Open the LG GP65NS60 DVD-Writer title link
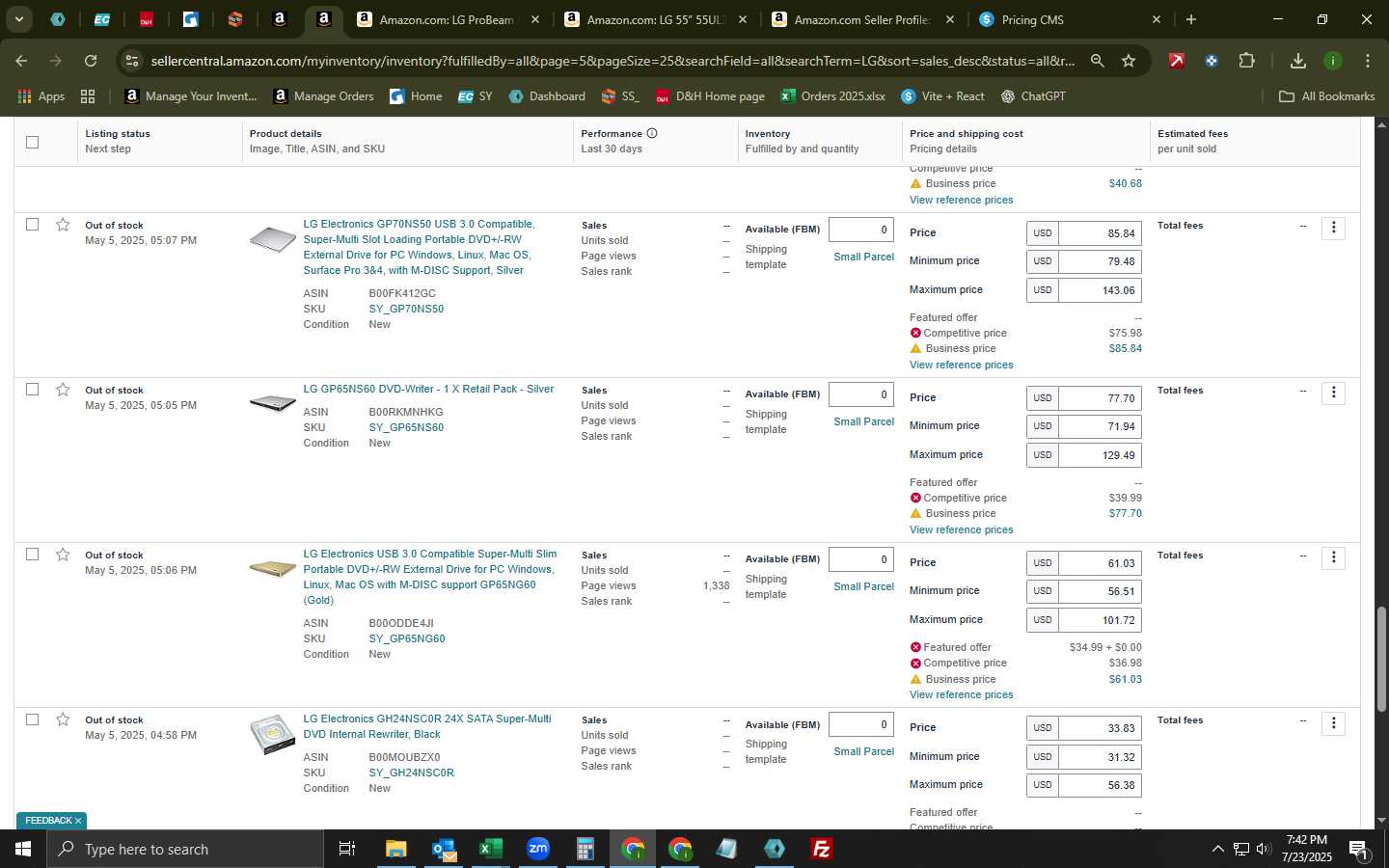 coord(428,389)
